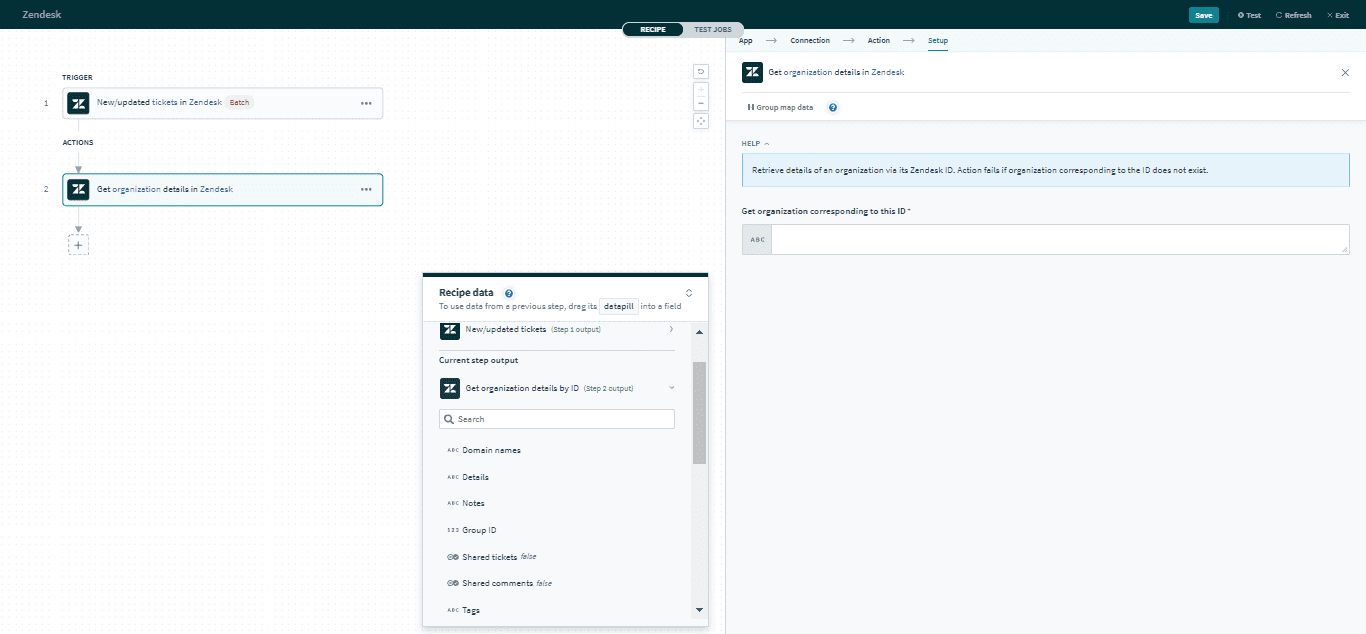Image resolution: width=1366 pixels, height=634 pixels.
Task: Click the datapill Search field
Action: (556, 418)
